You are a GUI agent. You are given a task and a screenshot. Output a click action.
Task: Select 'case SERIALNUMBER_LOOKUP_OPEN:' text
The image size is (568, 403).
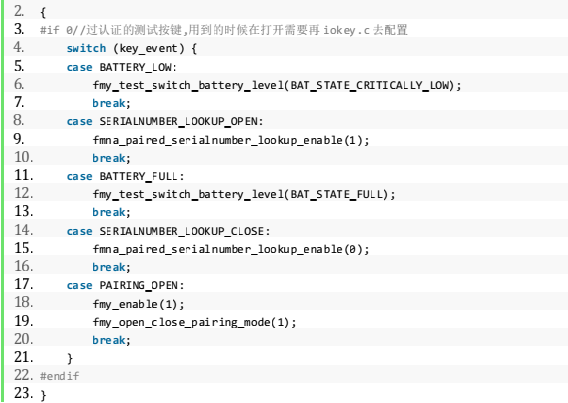point(165,122)
